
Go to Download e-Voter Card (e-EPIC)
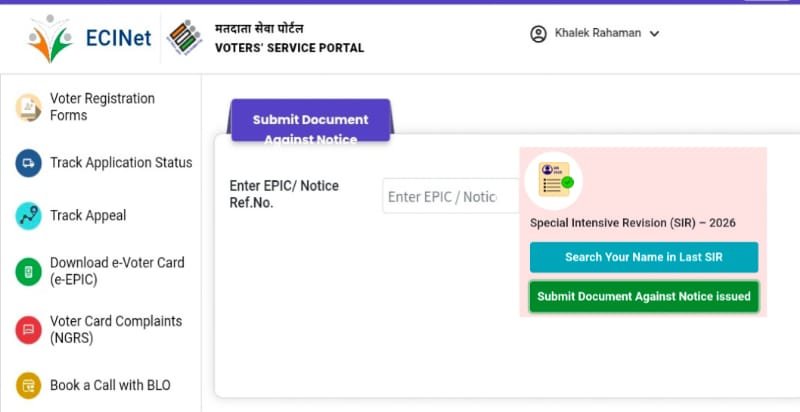click(117, 271)
